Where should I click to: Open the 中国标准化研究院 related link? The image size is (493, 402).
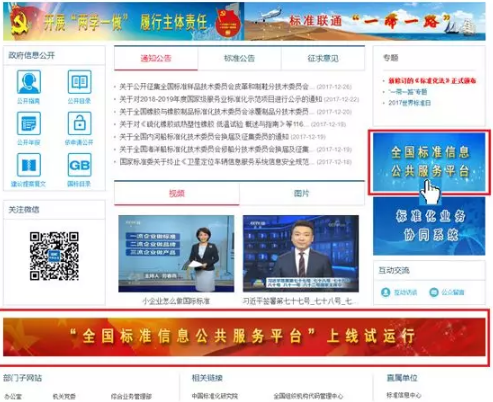(215, 396)
